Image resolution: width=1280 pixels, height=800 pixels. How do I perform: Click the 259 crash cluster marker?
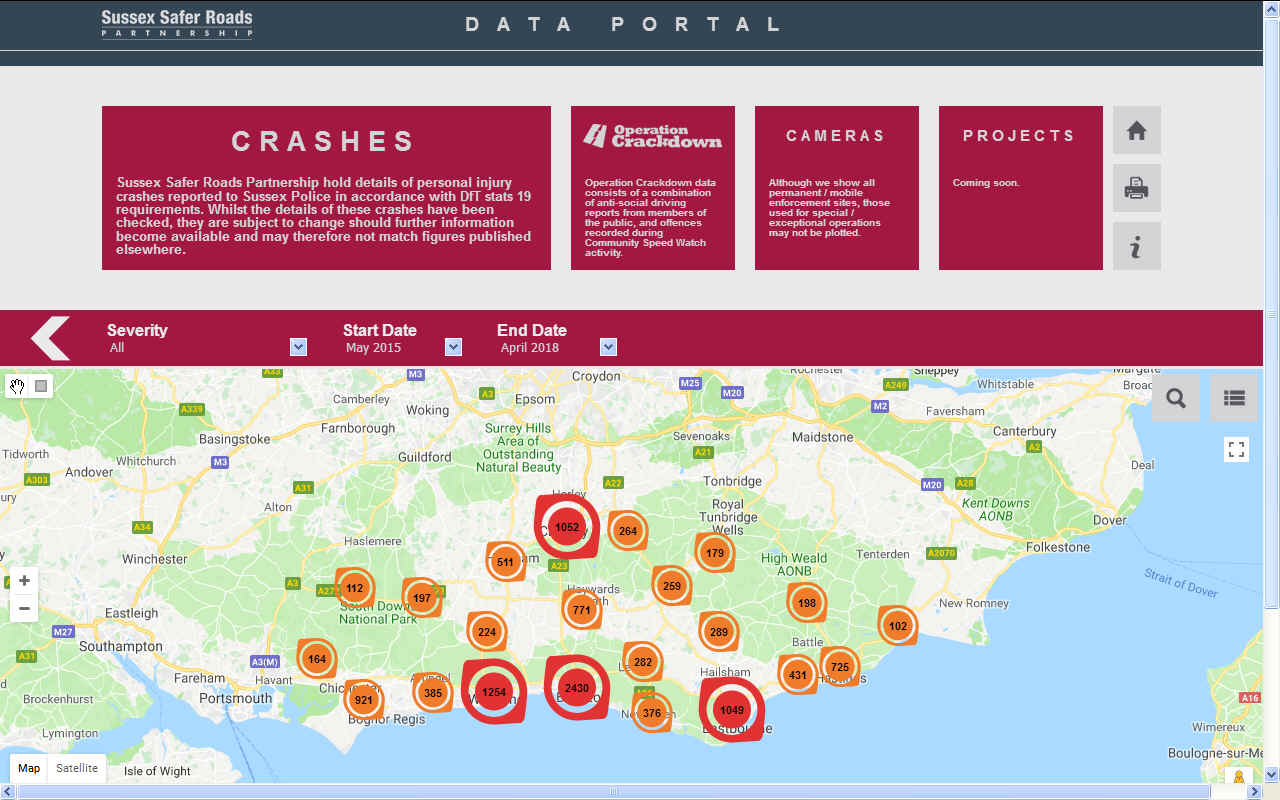pos(672,586)
